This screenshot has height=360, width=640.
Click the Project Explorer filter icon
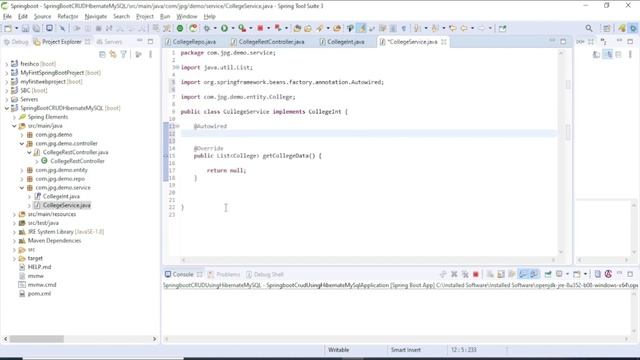pos(123,54)
